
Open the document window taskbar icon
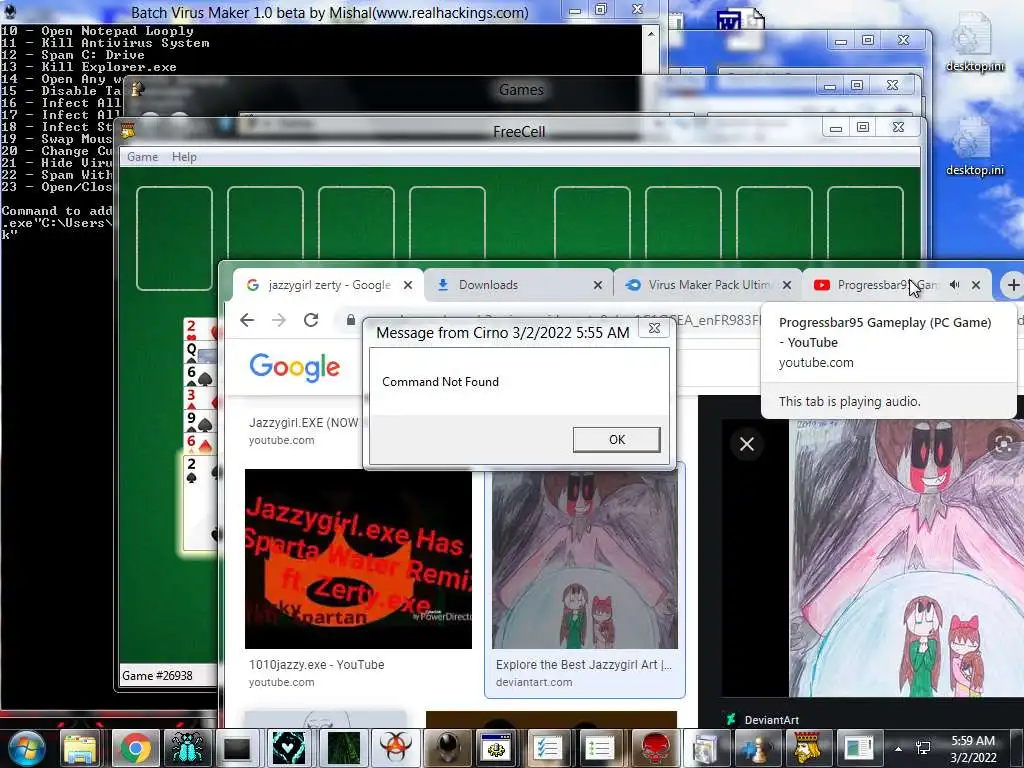click(858, 748)
